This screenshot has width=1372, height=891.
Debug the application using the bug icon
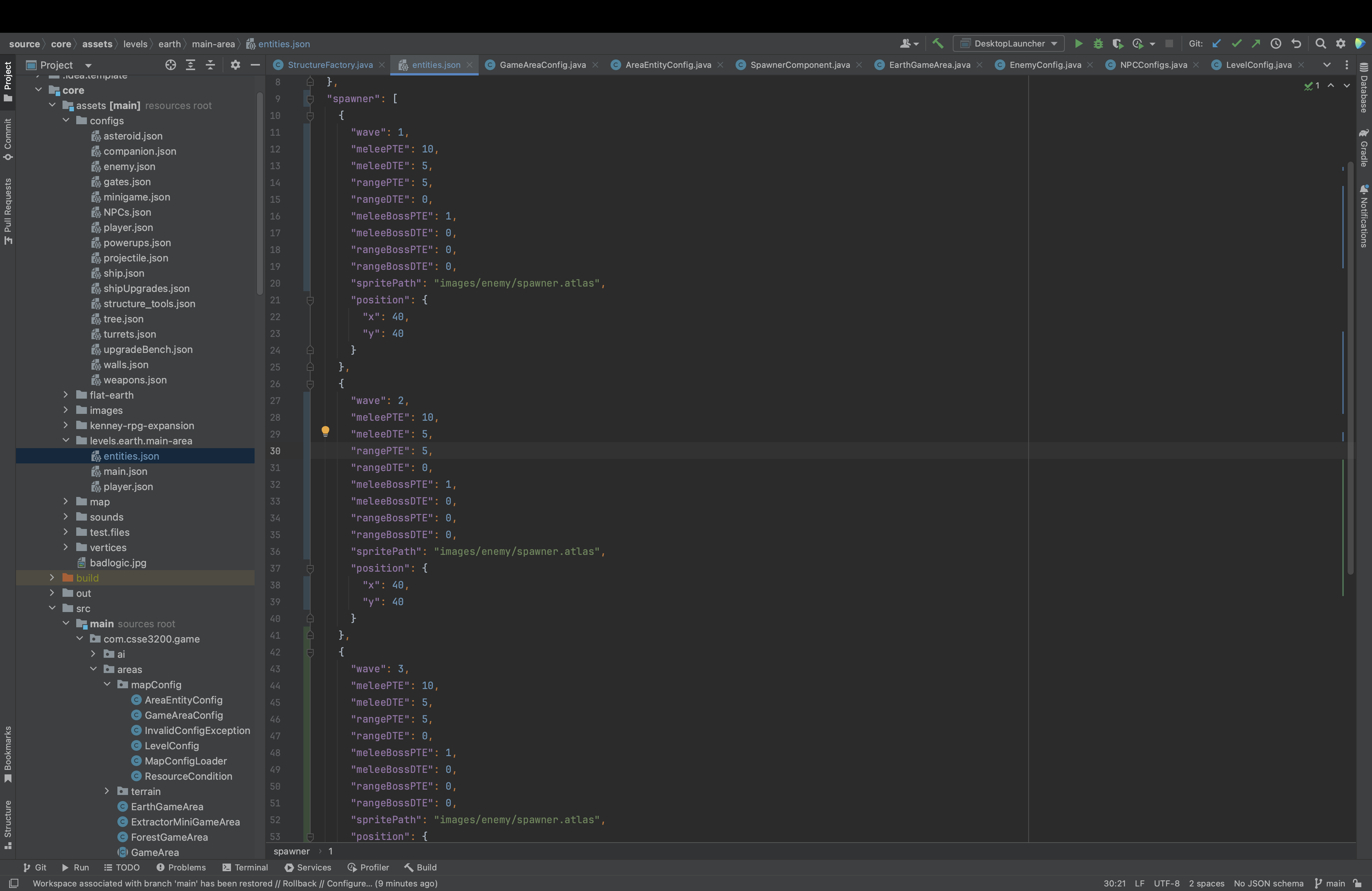(1098, 43)
